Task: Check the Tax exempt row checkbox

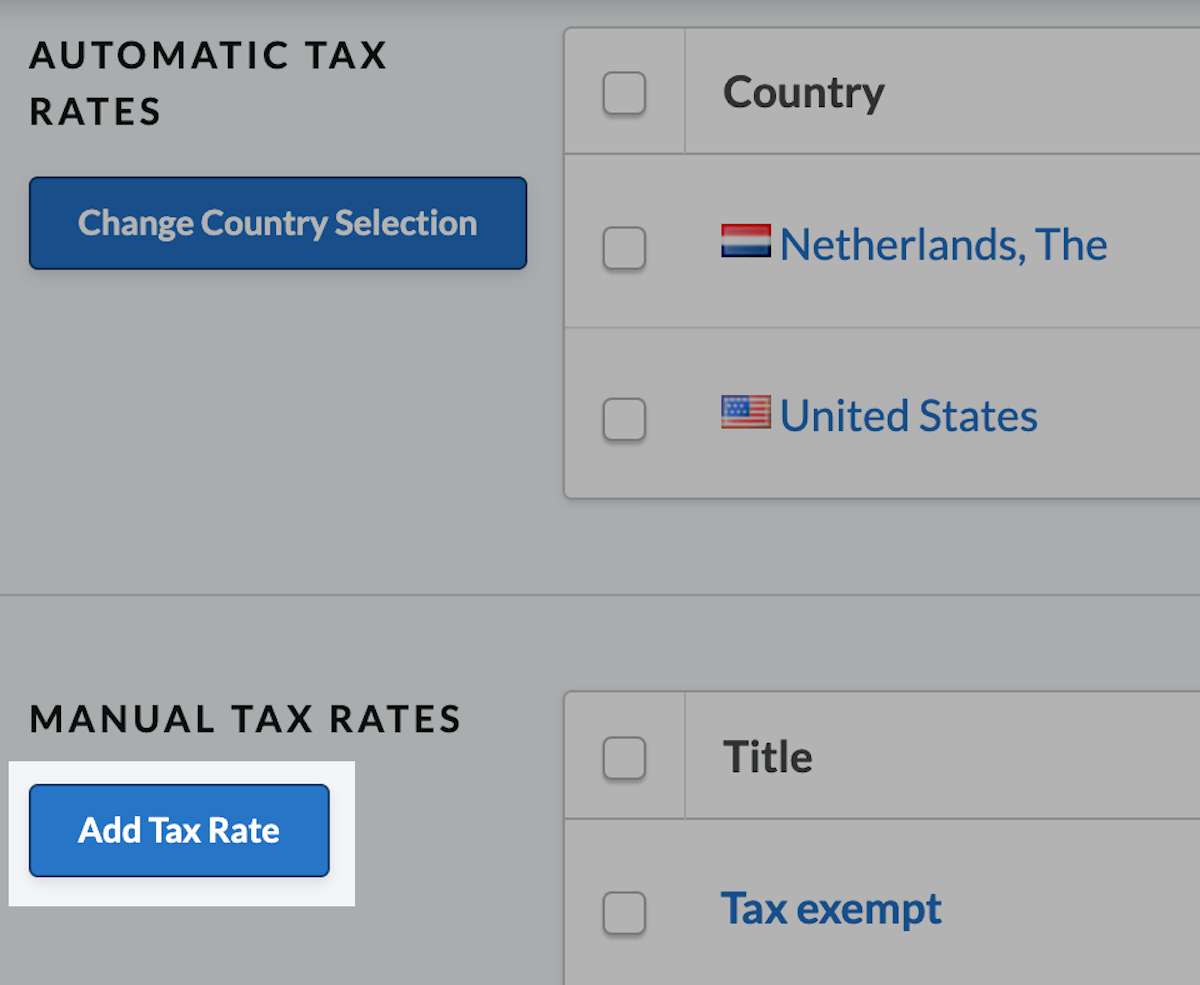Action: click(x=624, y=913)
